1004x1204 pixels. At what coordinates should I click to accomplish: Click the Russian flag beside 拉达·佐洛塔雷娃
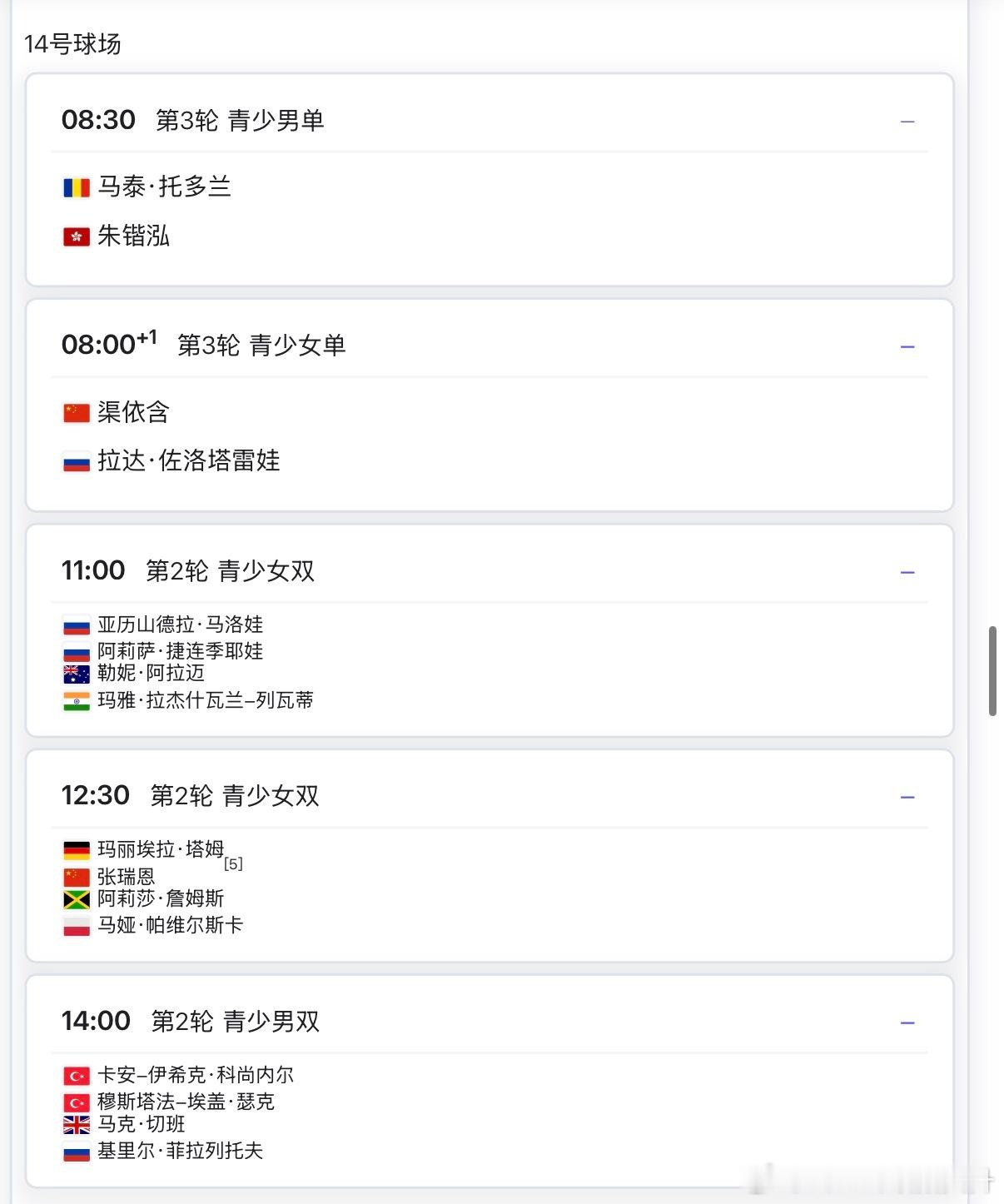coord(77,462)
